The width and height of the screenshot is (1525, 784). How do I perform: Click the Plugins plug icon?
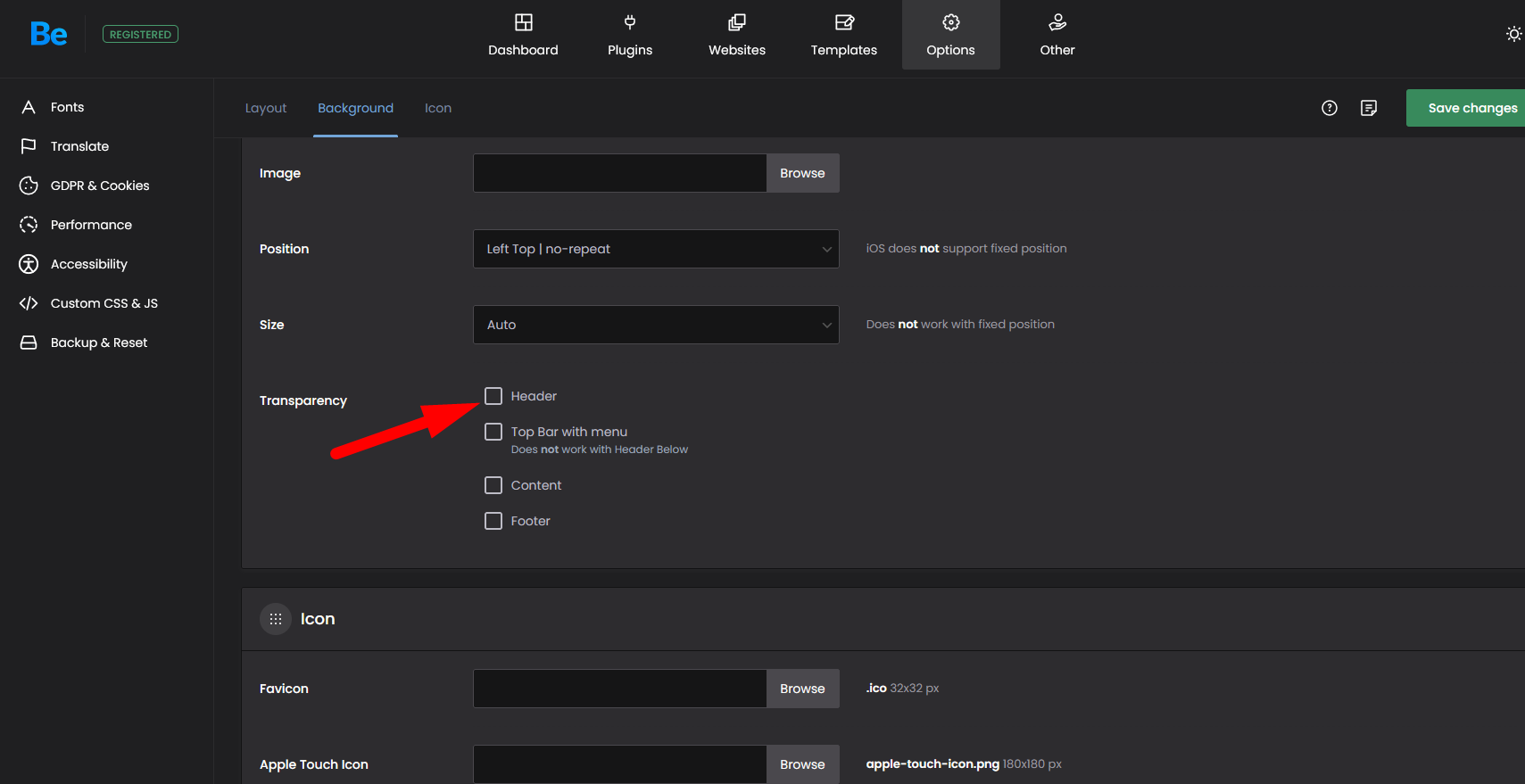(x=630, y=22)
